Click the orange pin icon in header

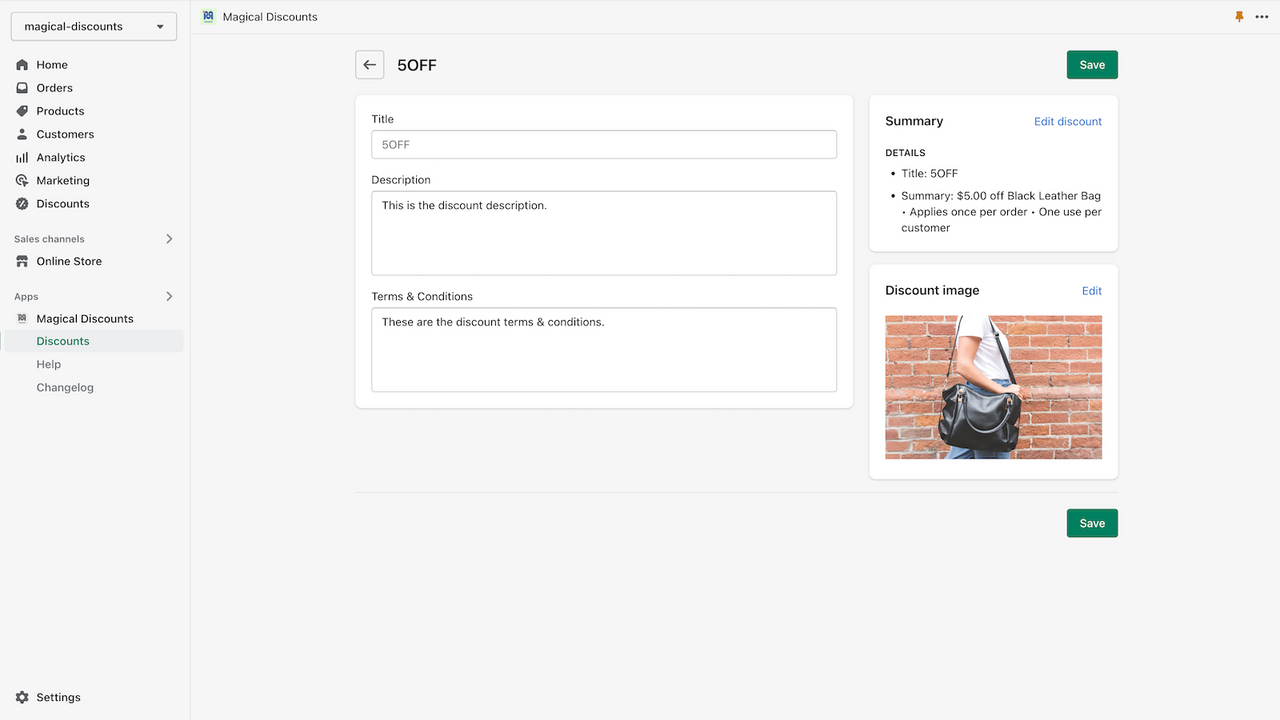pos(1239,17)
